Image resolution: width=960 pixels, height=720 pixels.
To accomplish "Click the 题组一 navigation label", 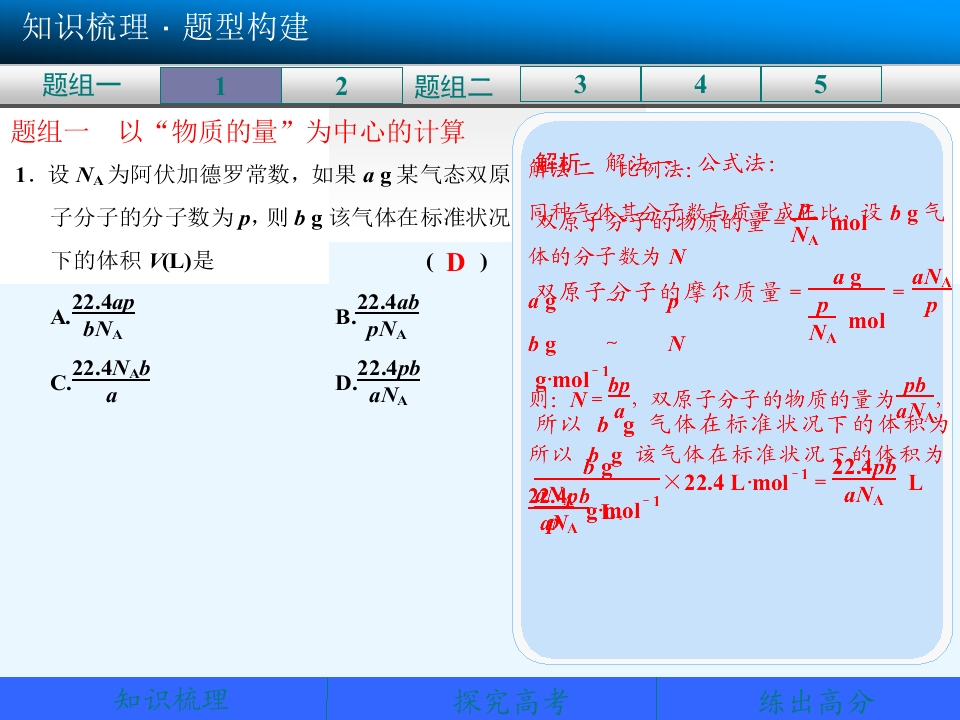I will (81, 85).
